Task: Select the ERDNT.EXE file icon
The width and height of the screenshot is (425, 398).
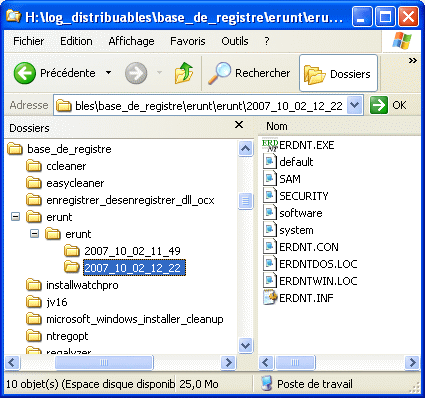Action: click(x=270, y=145)
